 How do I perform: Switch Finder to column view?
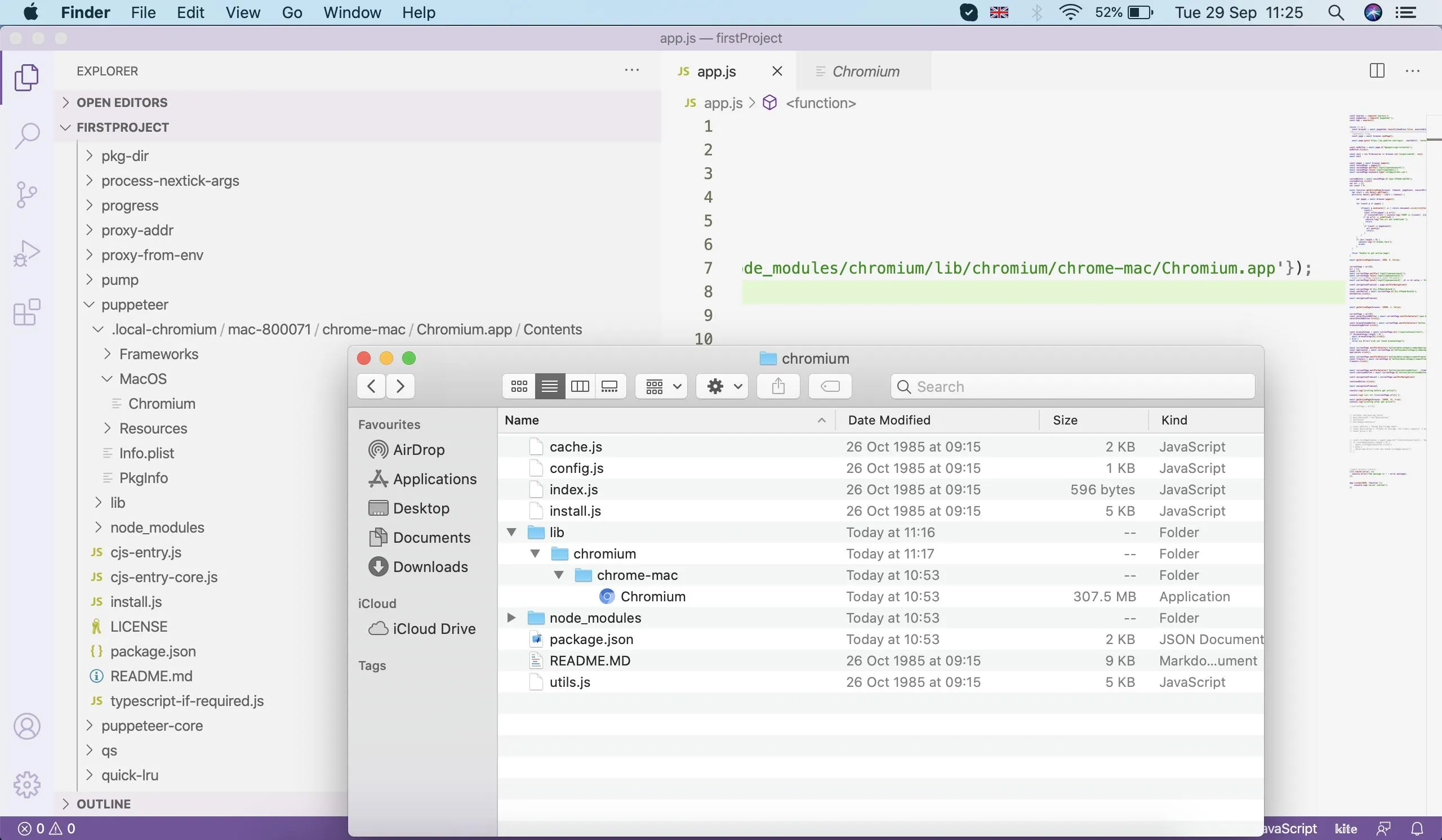coord(580,387)
